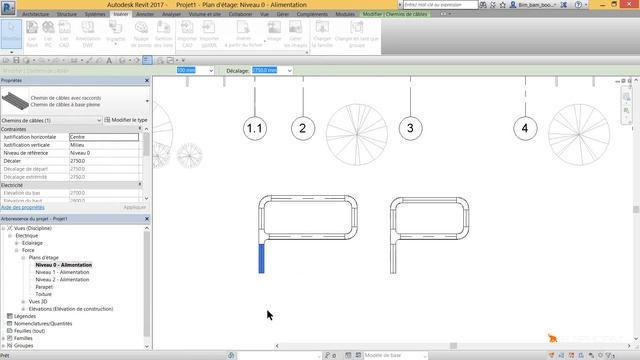The height and width of the screenshot is (360, 640).
Task: Collapse the Plans d'étage tree node
Action: click(x=23, y=258)
